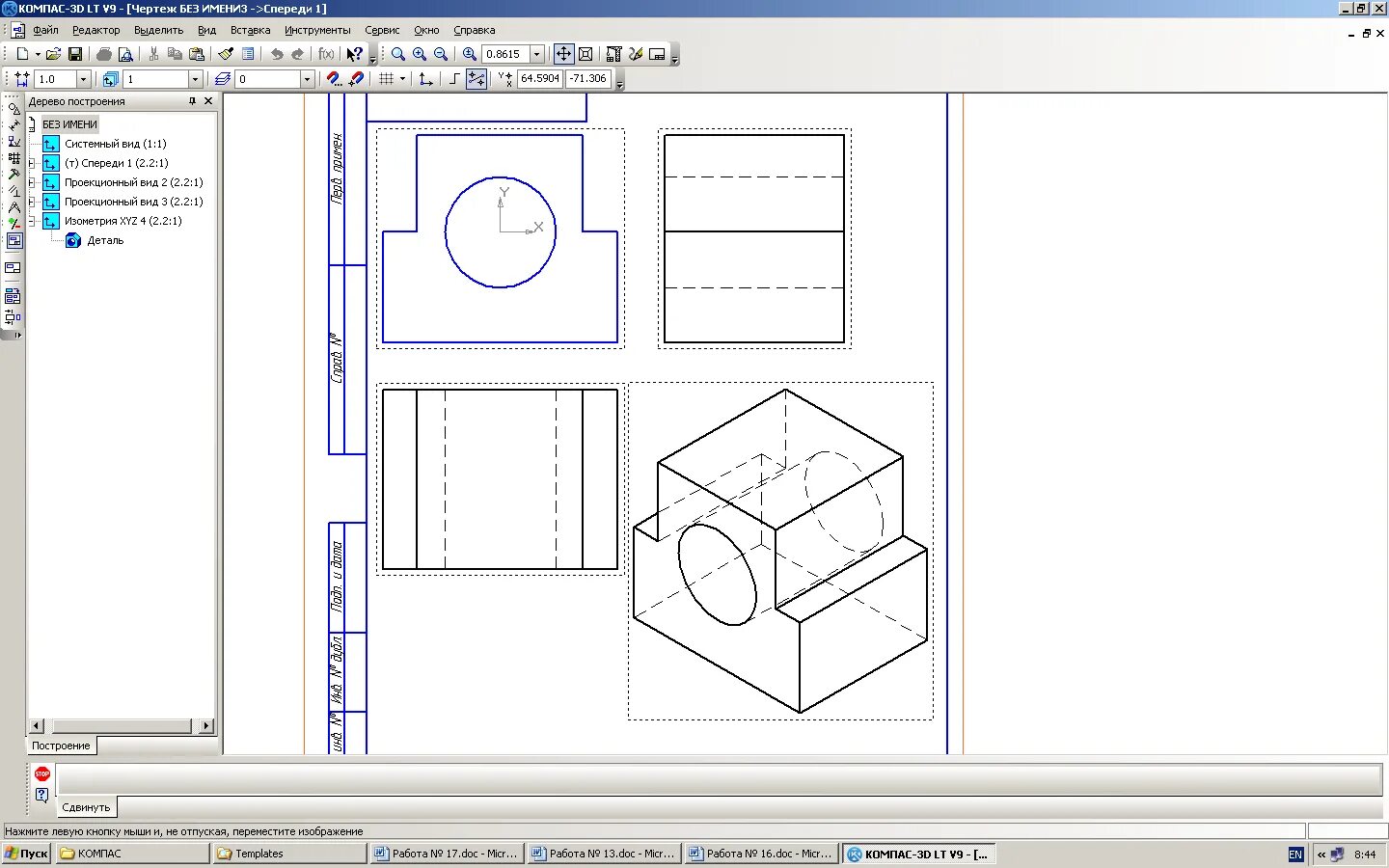
Task: Select the Geometry toolbar icon
Action: [x=14, y=108]
